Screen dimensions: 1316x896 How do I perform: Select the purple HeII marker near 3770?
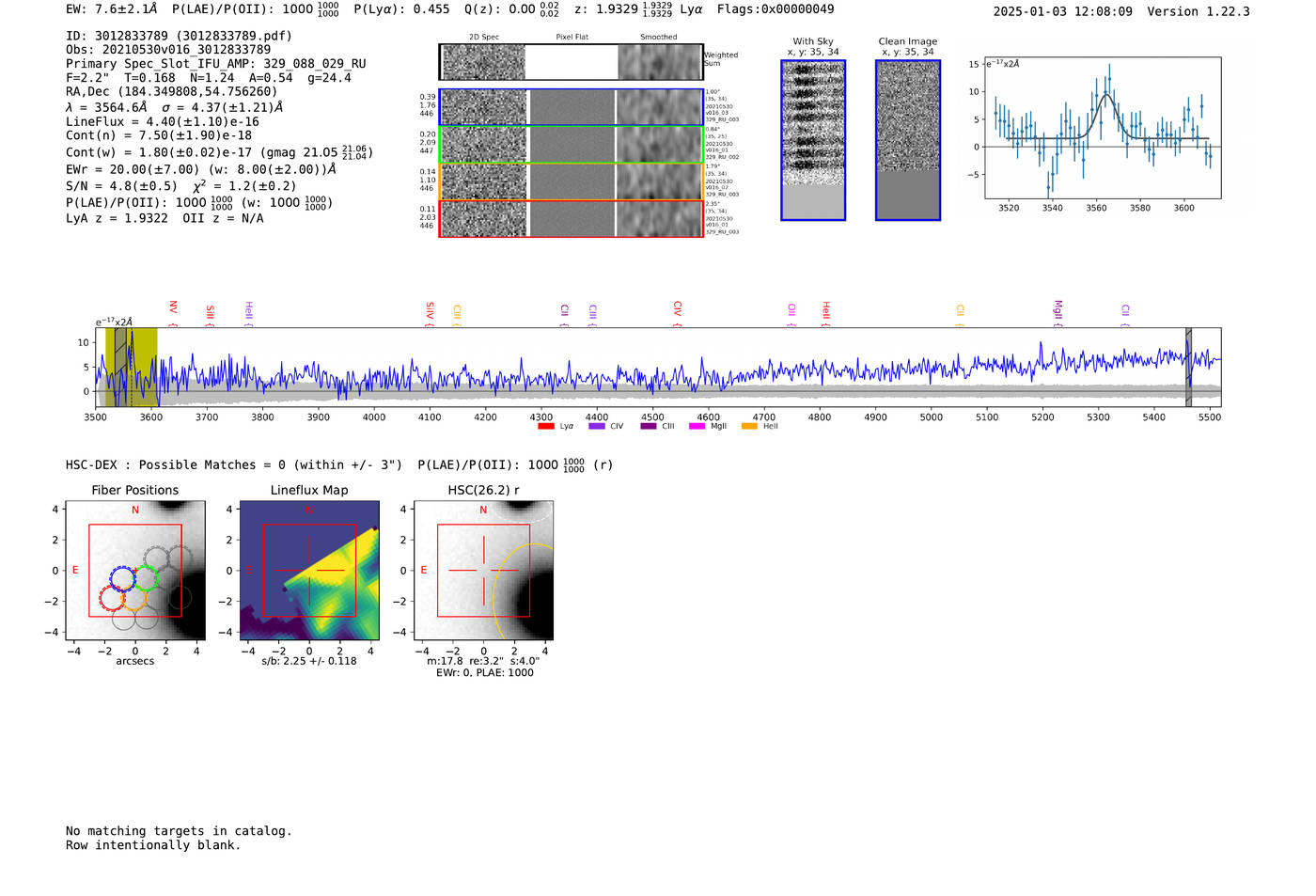point(248,313)
